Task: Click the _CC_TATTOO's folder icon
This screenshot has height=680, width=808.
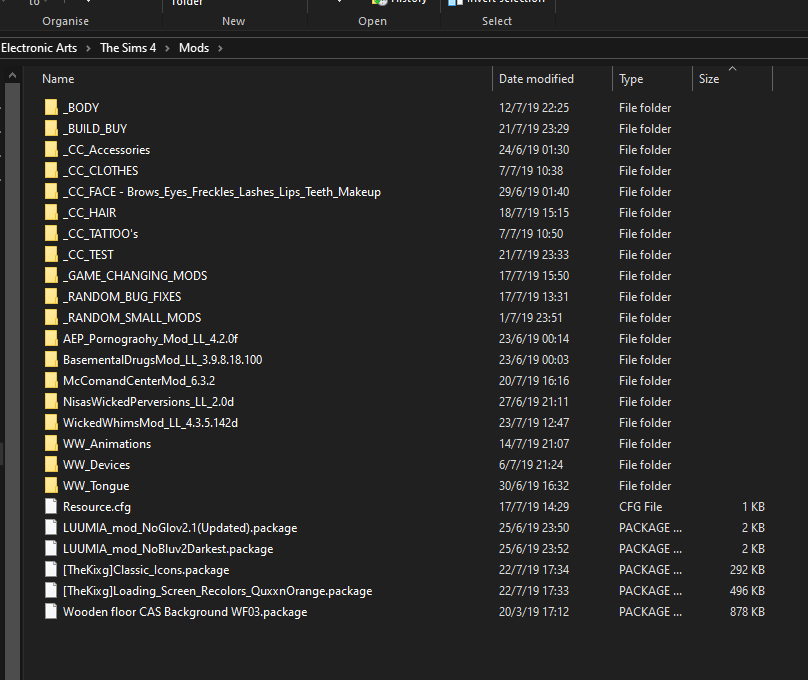Action: pos(51,233)
